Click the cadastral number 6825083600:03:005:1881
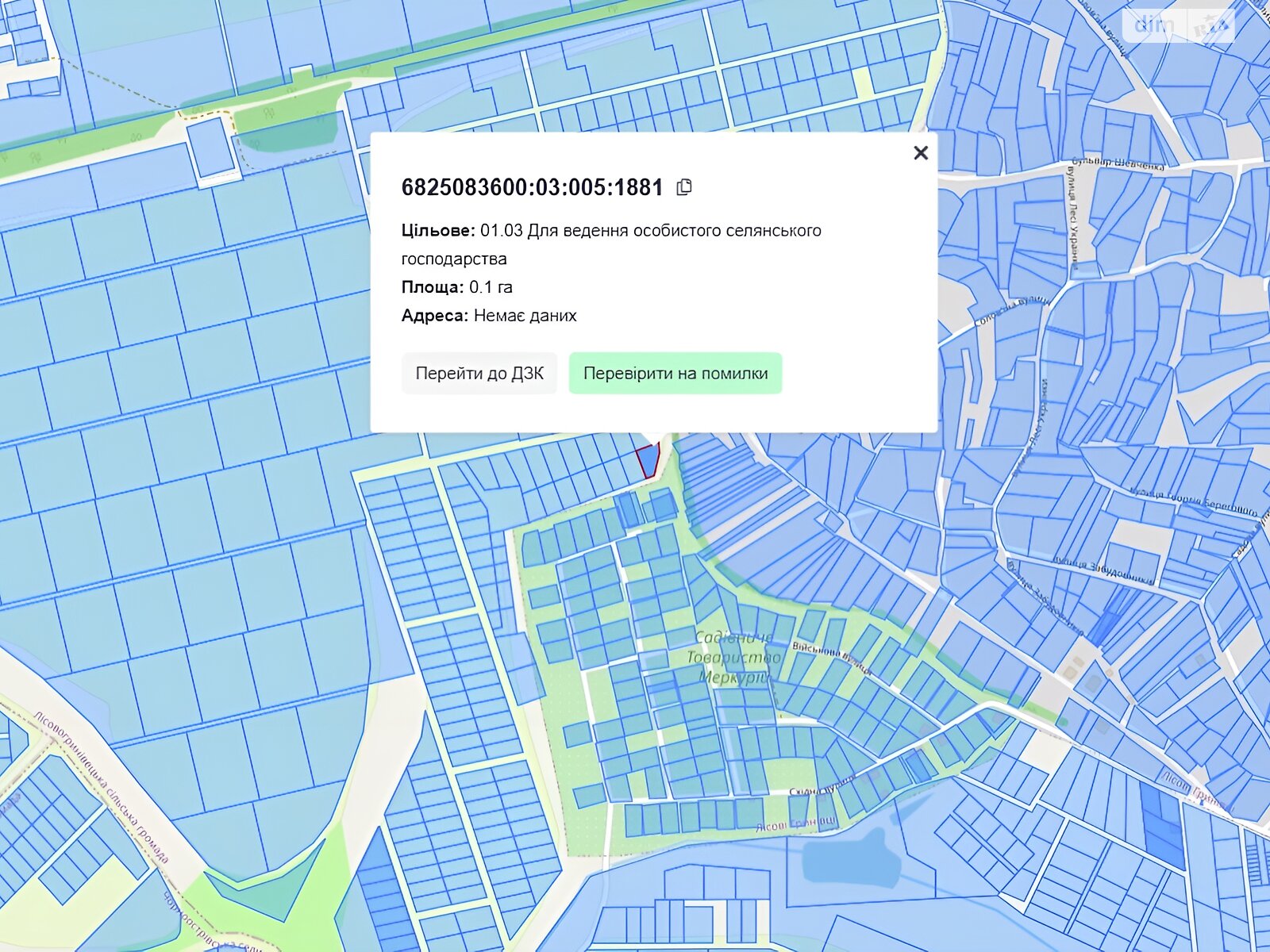The width and height of the screenshot is (1270, 952). pyautogui.click(x=532, y=187)
